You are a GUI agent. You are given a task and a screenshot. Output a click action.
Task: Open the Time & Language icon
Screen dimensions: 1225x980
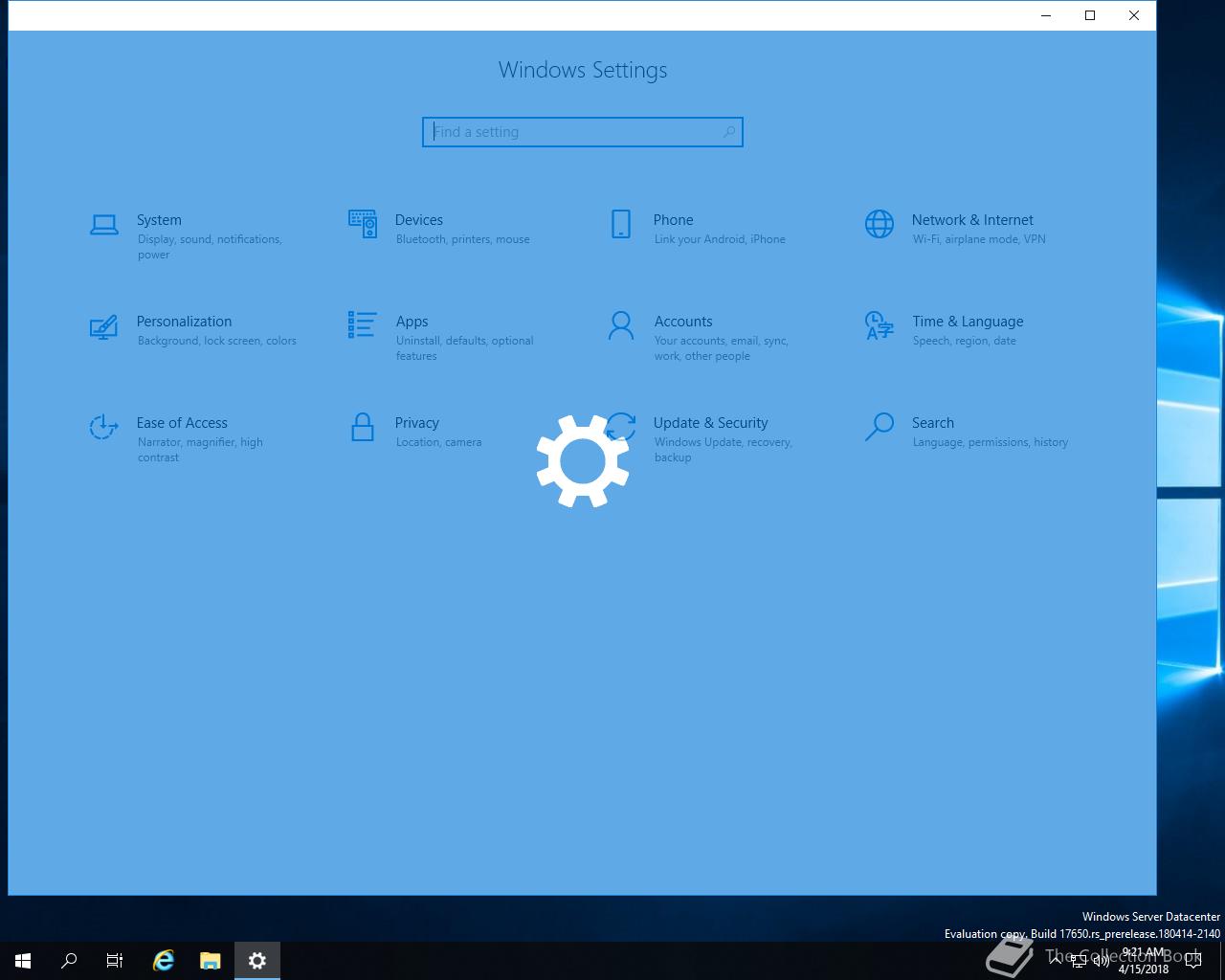tap(880, 325)
